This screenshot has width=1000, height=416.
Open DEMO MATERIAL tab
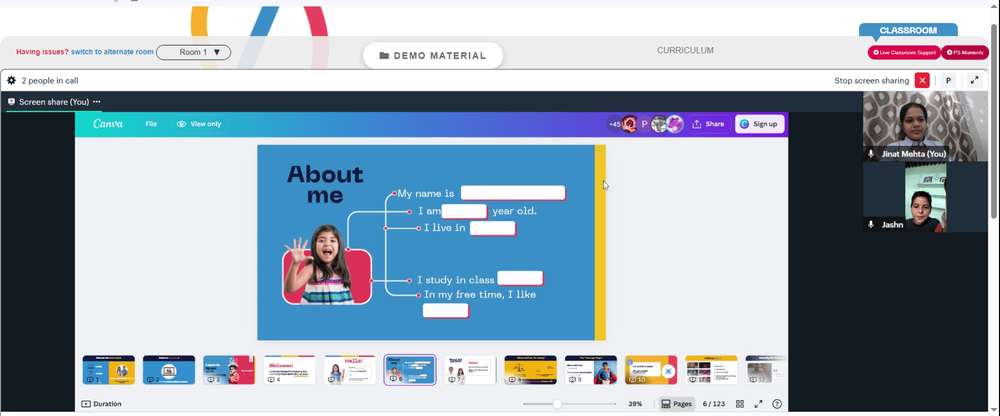(433, 56)
